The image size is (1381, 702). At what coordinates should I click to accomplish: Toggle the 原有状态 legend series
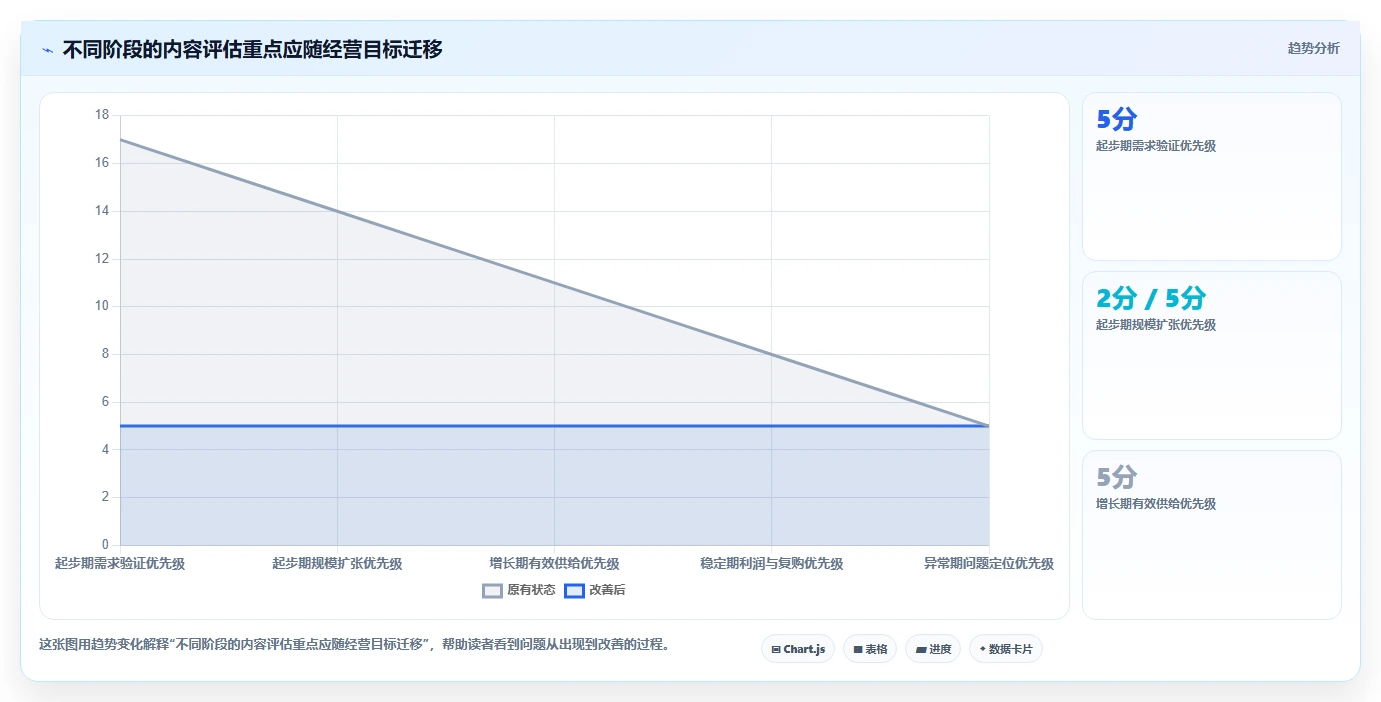coord(519,590)
